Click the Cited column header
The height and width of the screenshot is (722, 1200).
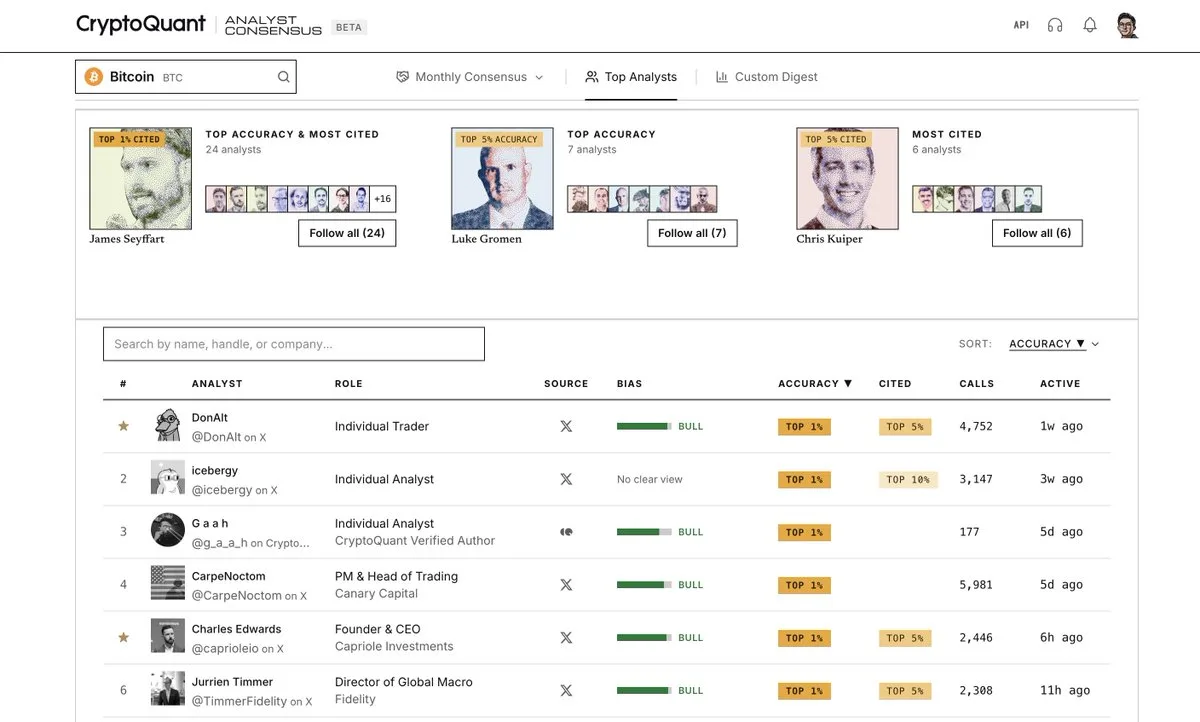(x=895, y=384)
